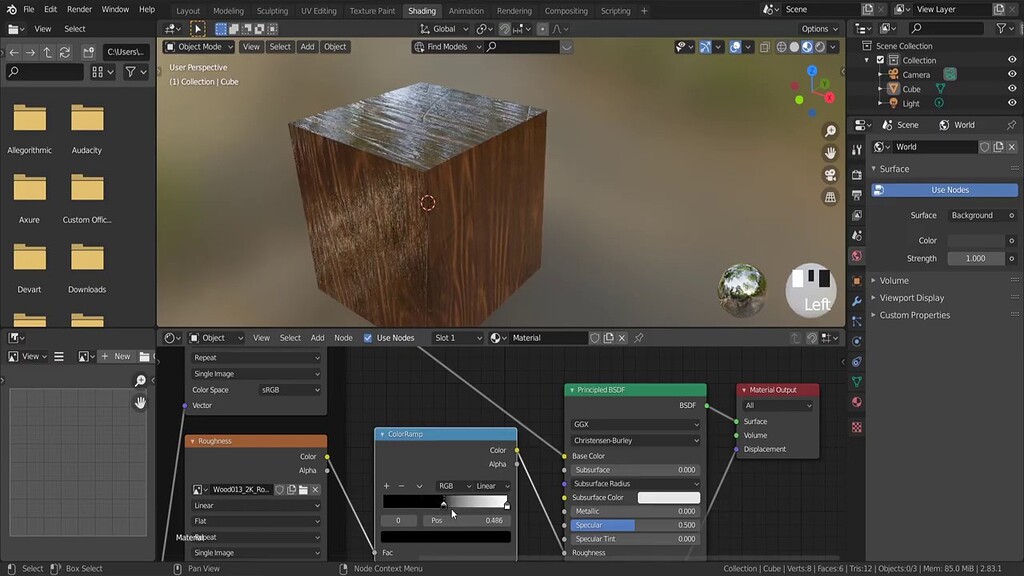Open ColorRamp Linear interpolation dropdown
Screen dimensions: 1024x576
coord(493,486)
